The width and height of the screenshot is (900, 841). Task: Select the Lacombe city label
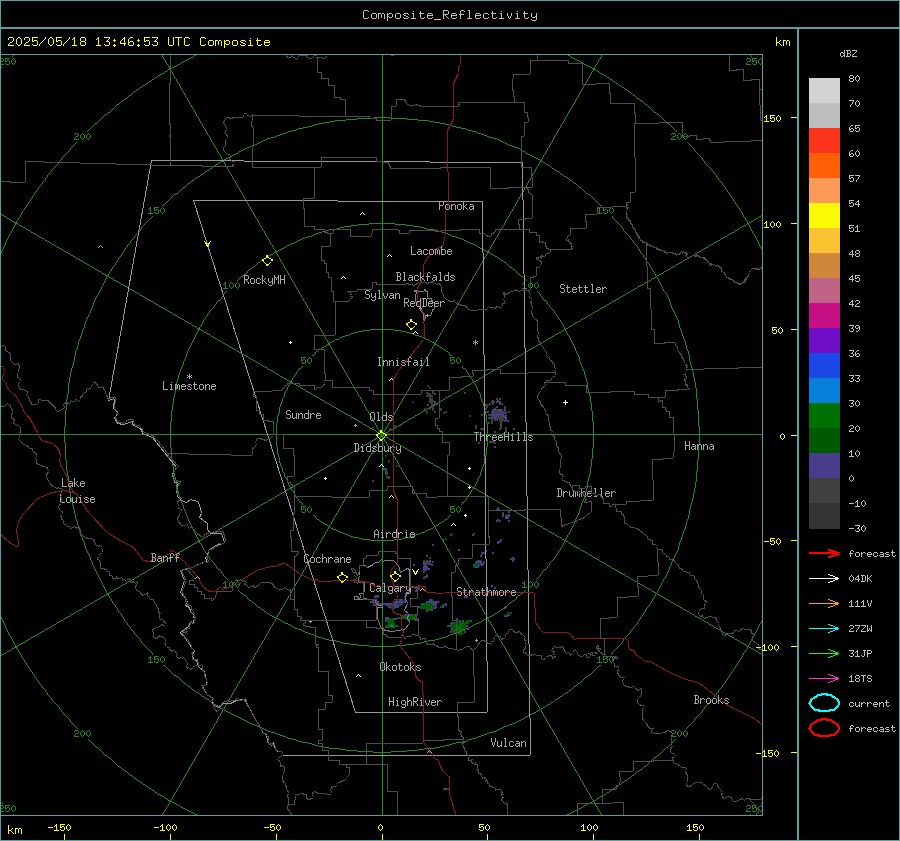coord(431,251)
